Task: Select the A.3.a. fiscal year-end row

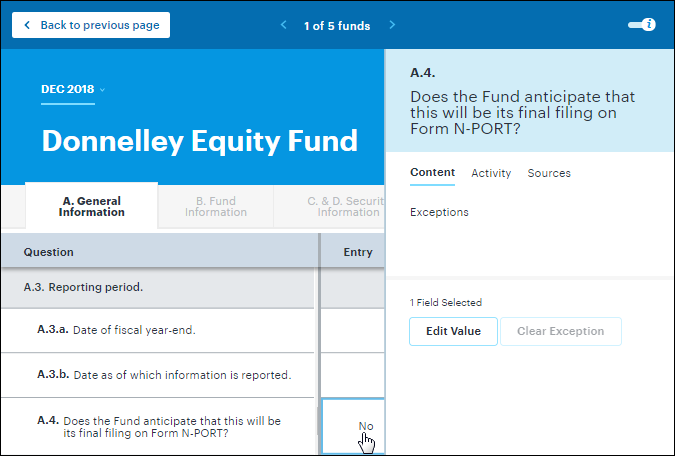Action: click(x=160, y=329)
